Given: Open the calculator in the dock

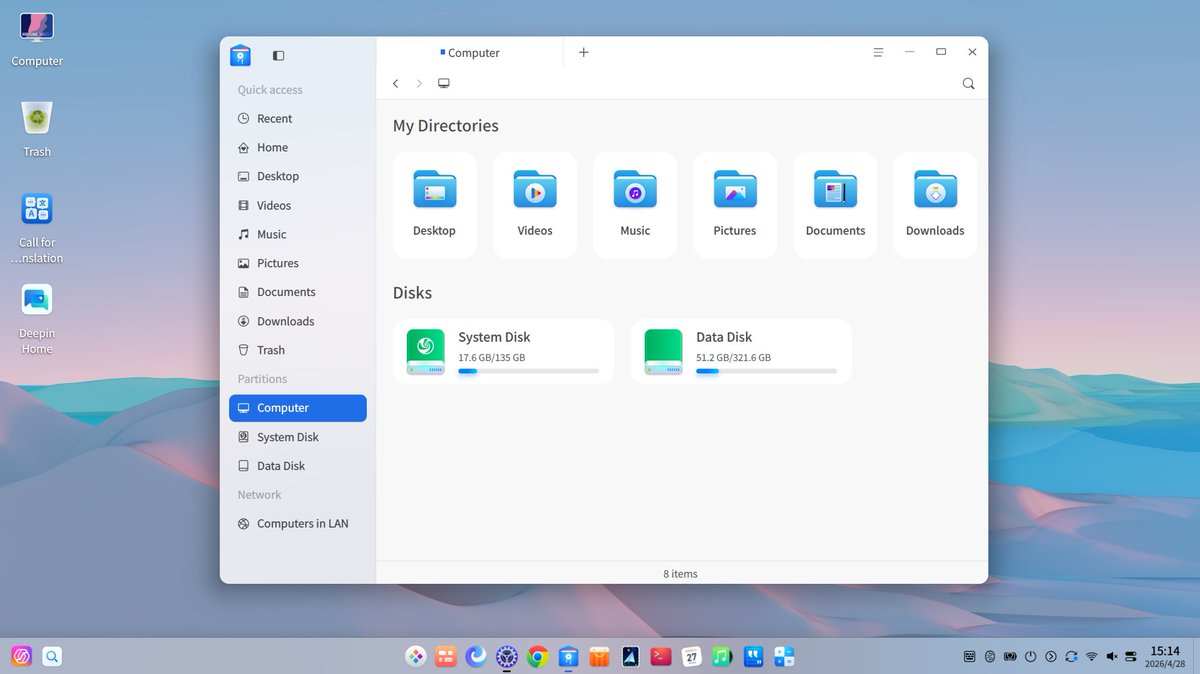Looking at the screenshot, I should (x=784, y=656).
